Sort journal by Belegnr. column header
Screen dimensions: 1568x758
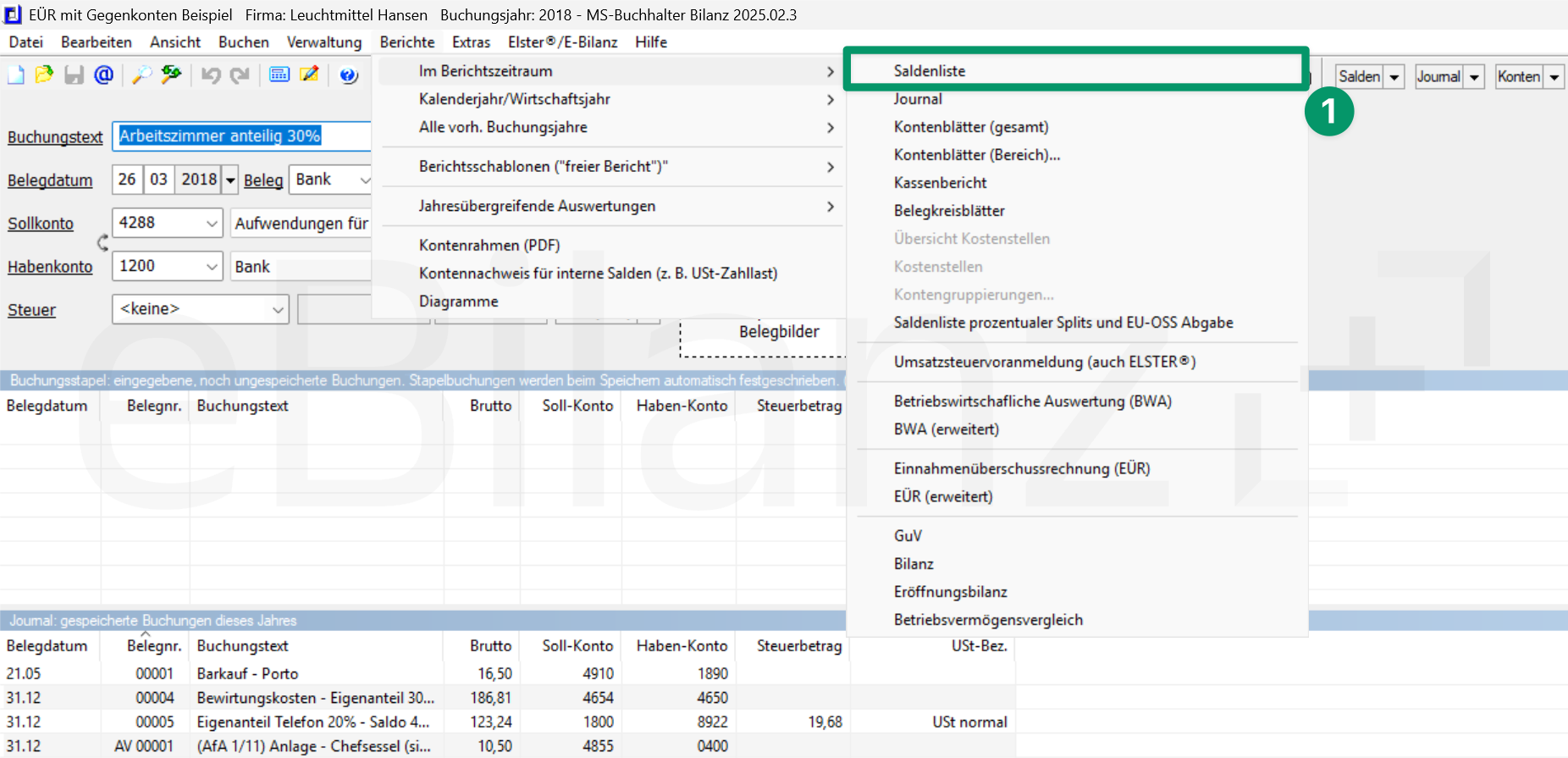click(x=145, y=646)
